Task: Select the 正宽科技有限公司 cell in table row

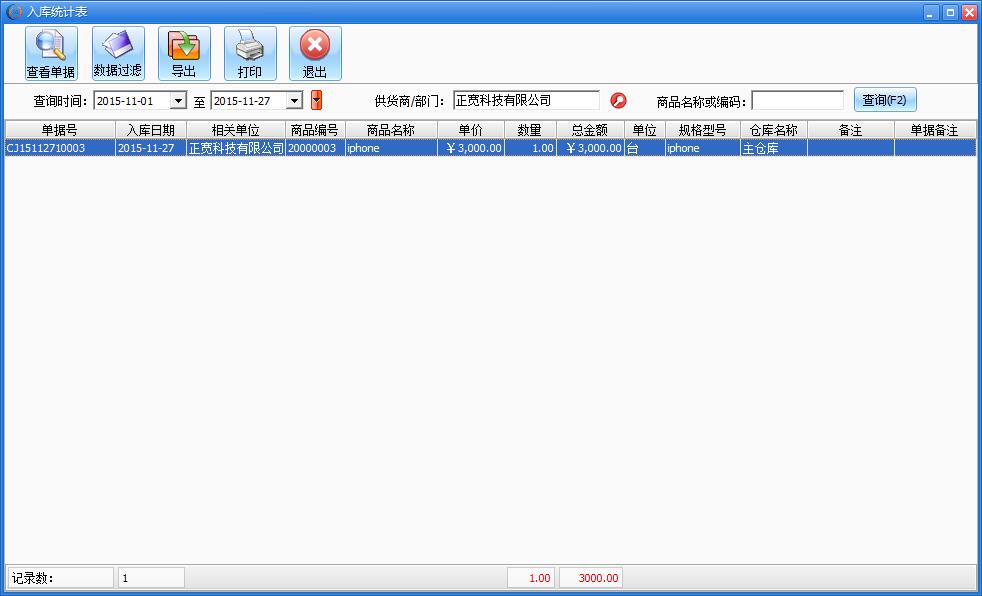Action: pos(235,148)
